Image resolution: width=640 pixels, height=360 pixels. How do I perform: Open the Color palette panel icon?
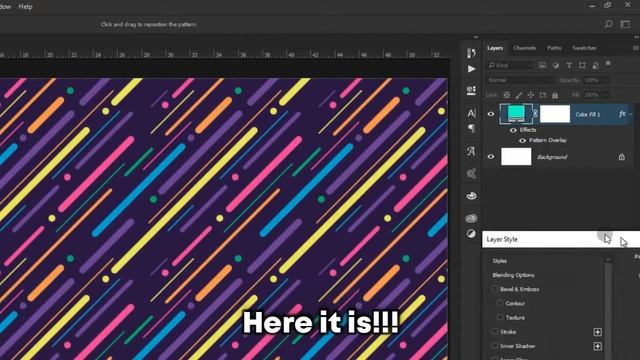[471, 196]
